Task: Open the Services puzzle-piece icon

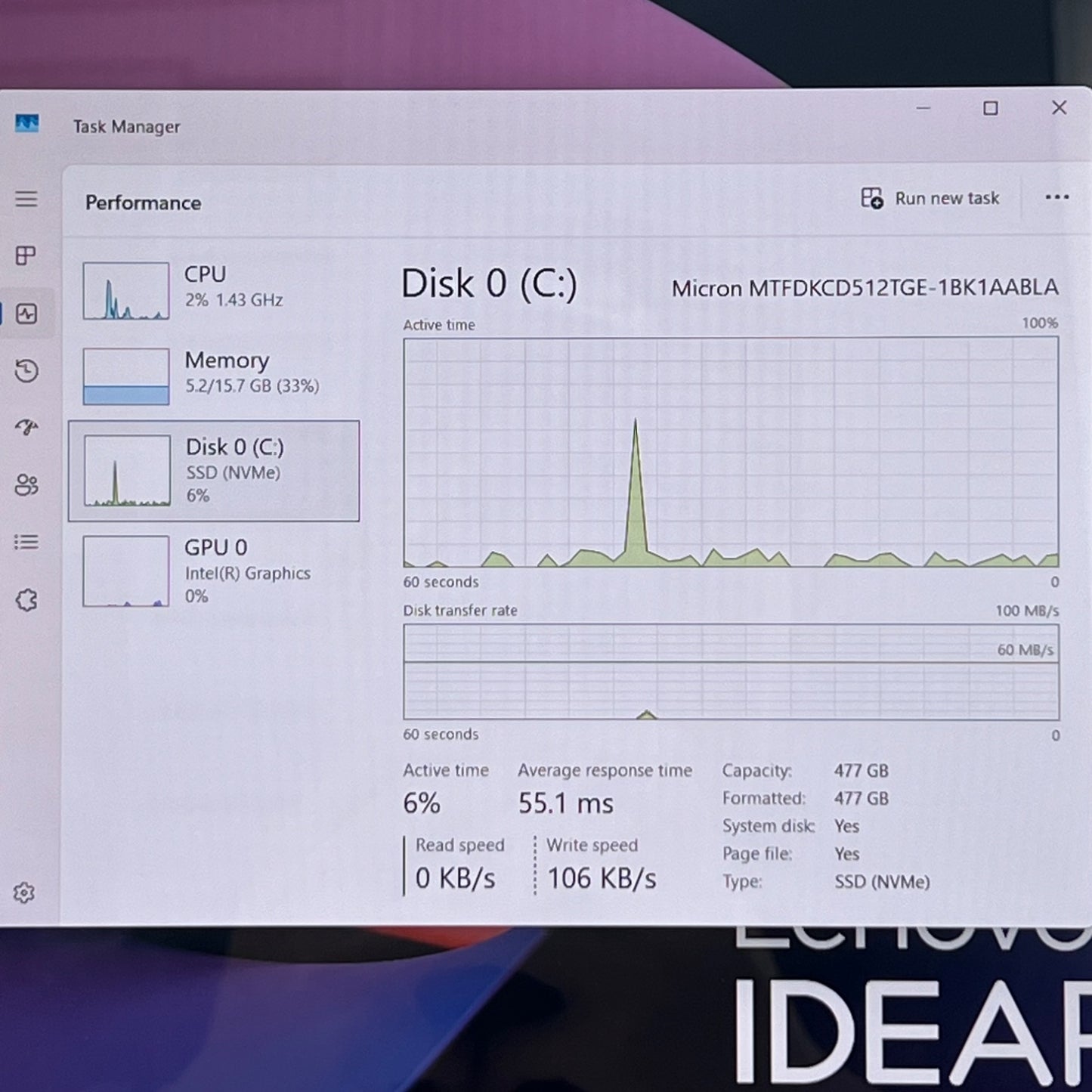Action: click(26, 601)
